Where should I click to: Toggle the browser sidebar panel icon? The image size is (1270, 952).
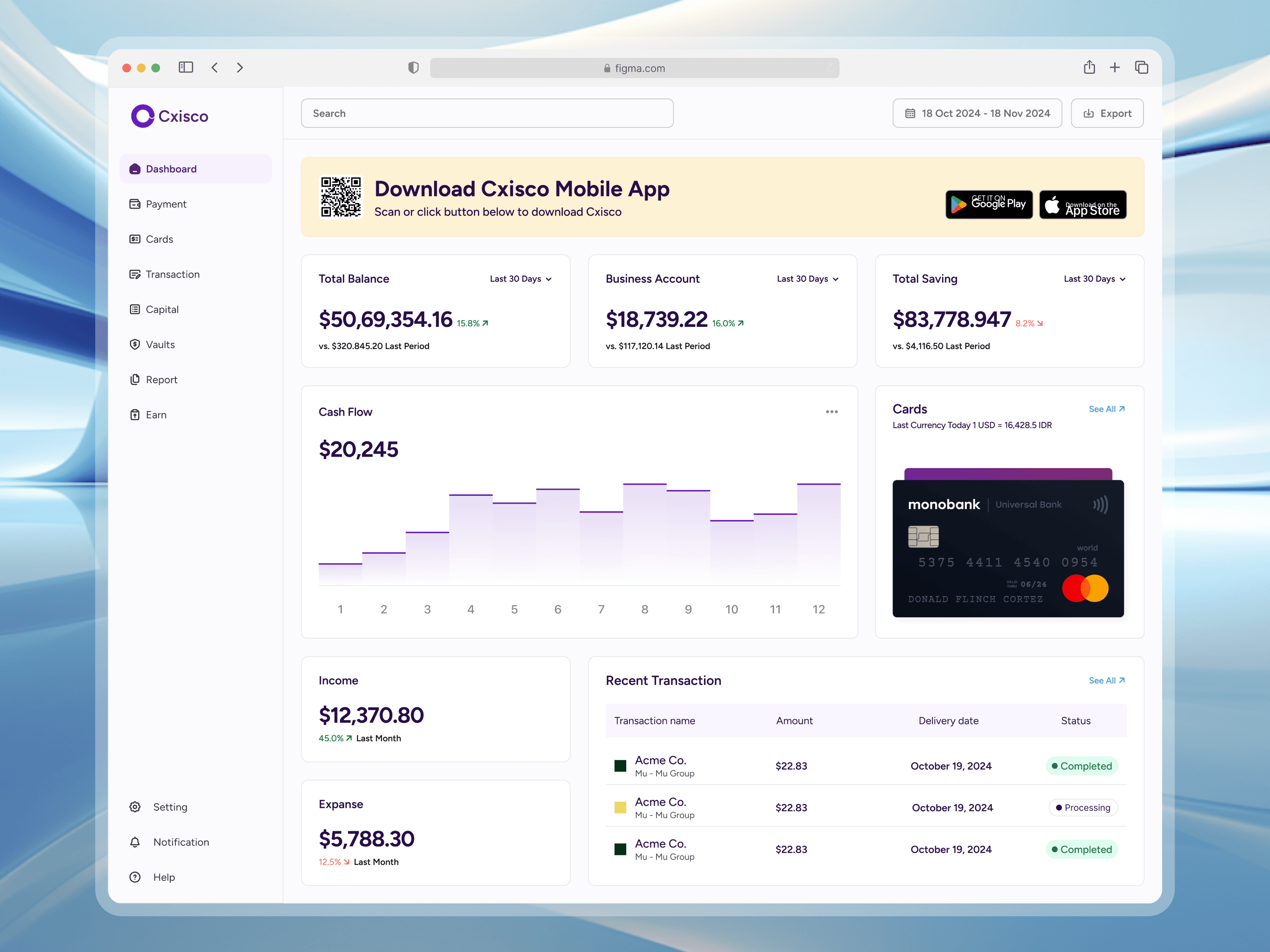coord(185,68)
